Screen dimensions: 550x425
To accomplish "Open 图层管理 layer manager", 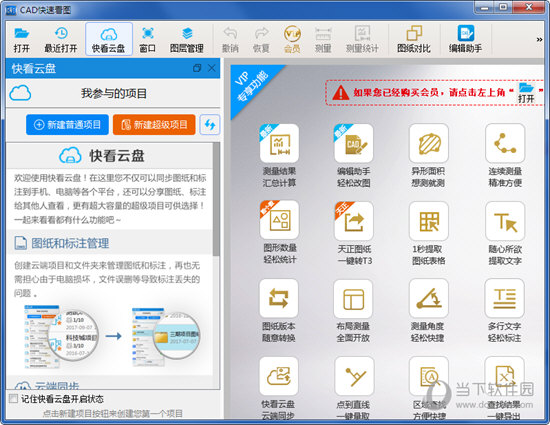I will [x=187, y=40].
